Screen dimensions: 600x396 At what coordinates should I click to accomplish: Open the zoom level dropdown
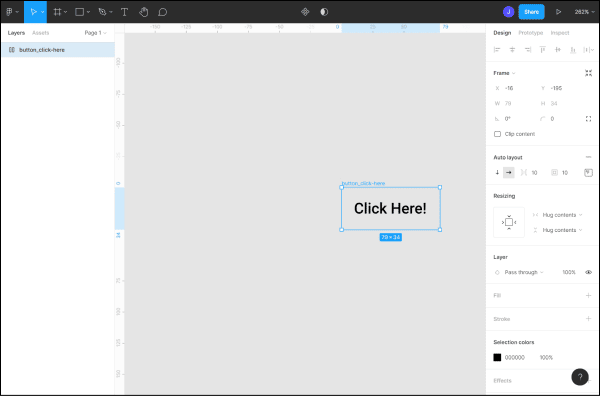584,12
